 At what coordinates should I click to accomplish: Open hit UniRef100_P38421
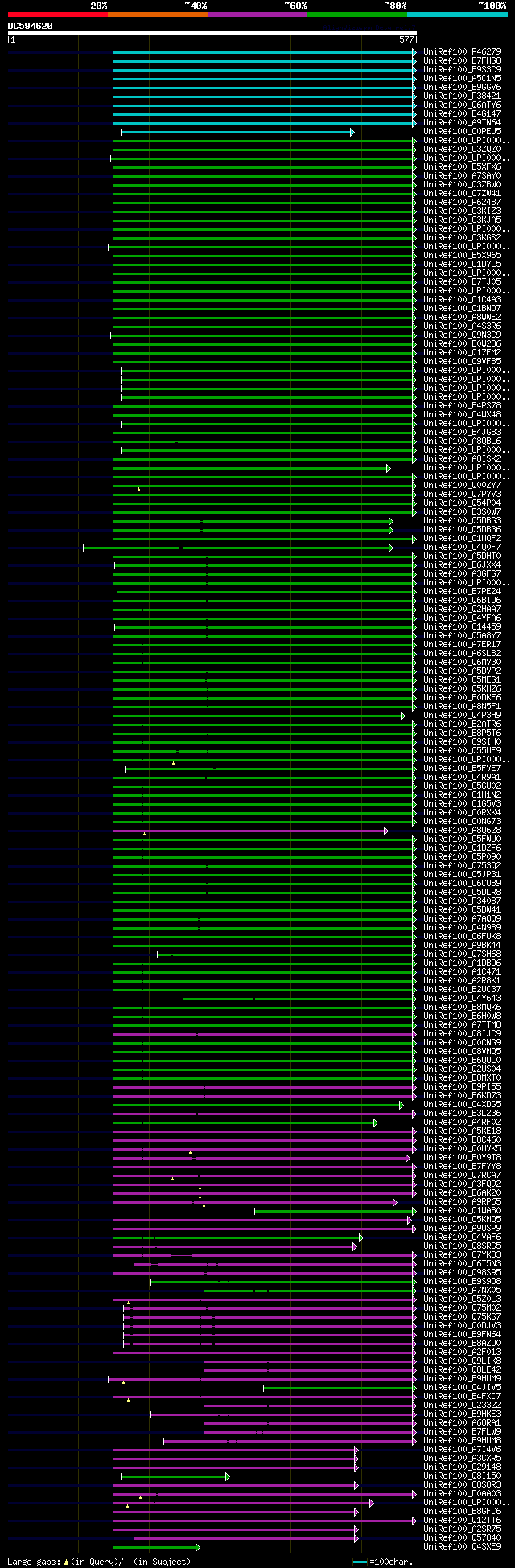coord(462,96)
